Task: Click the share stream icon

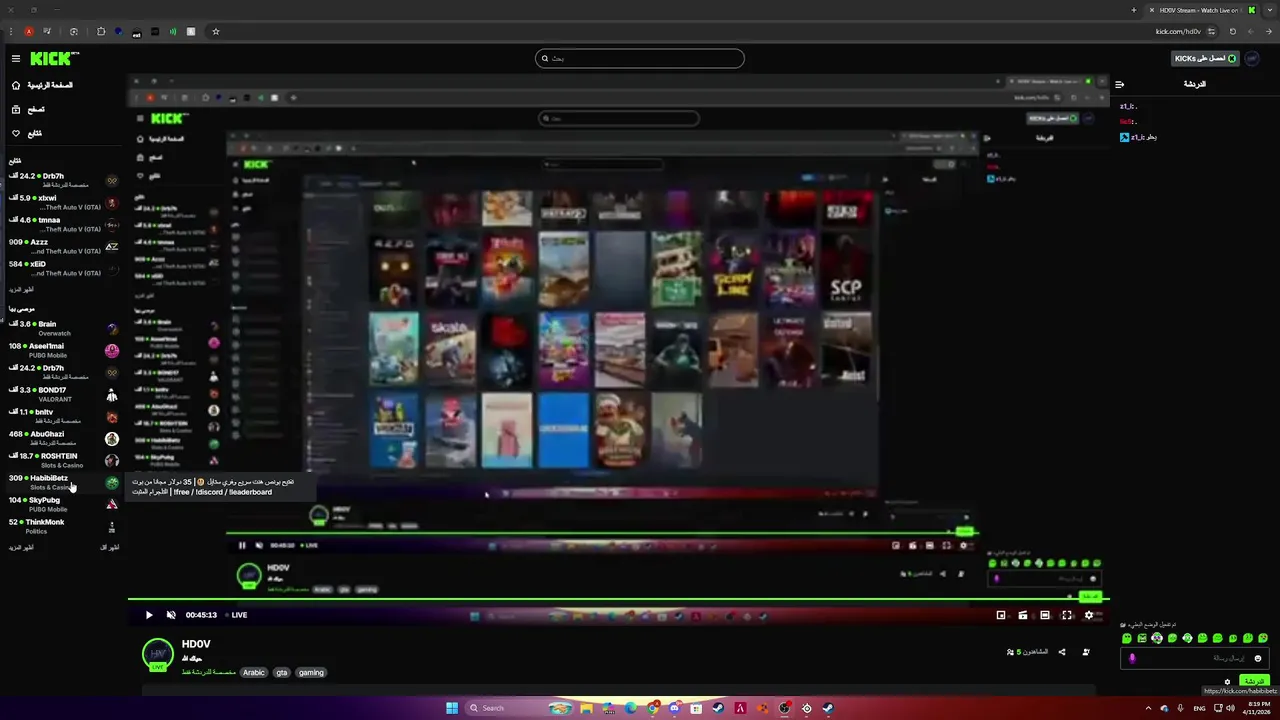Action: [1062, 652]
